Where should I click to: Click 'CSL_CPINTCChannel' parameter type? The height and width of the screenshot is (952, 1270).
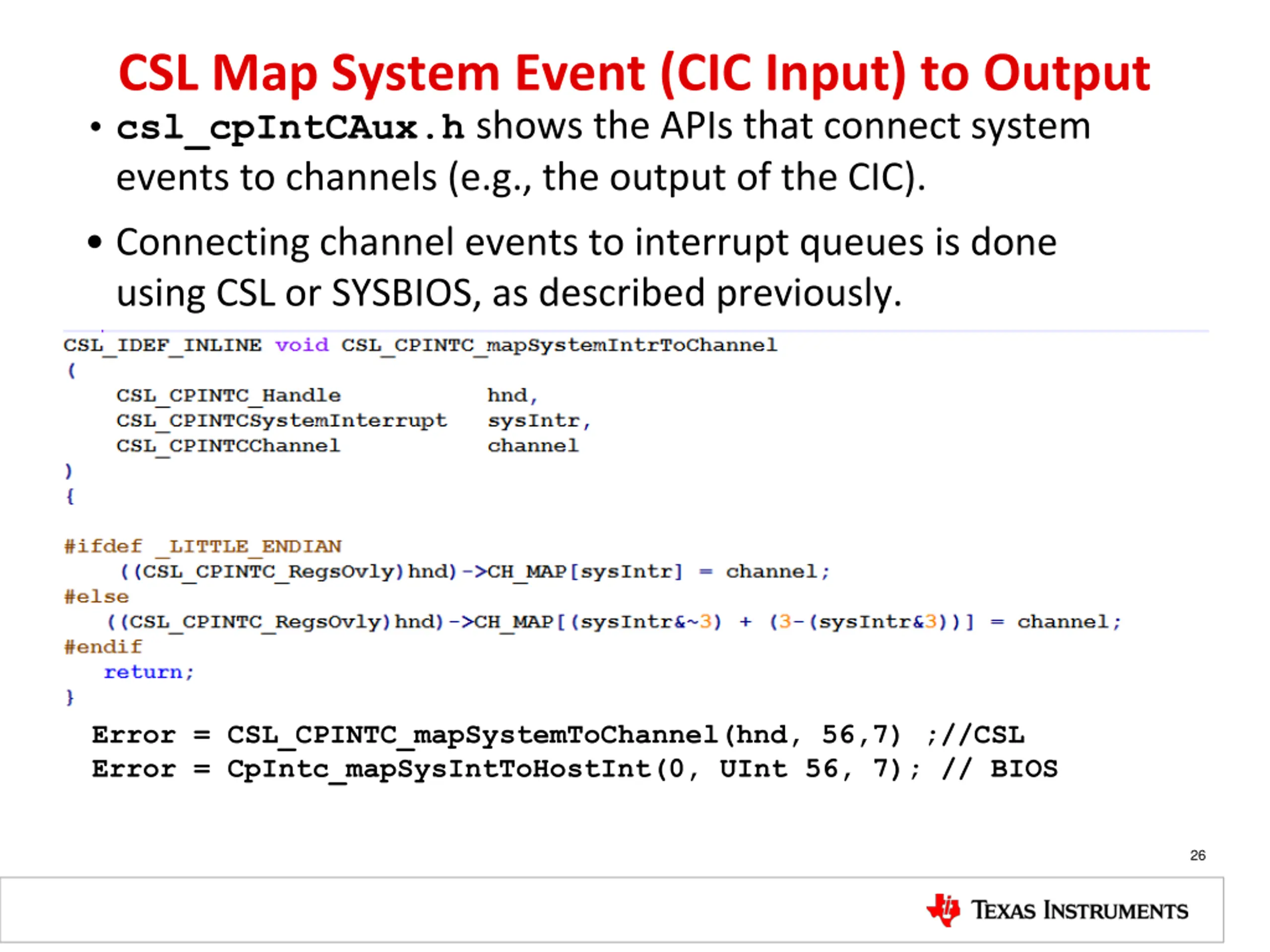coord(229,446)
